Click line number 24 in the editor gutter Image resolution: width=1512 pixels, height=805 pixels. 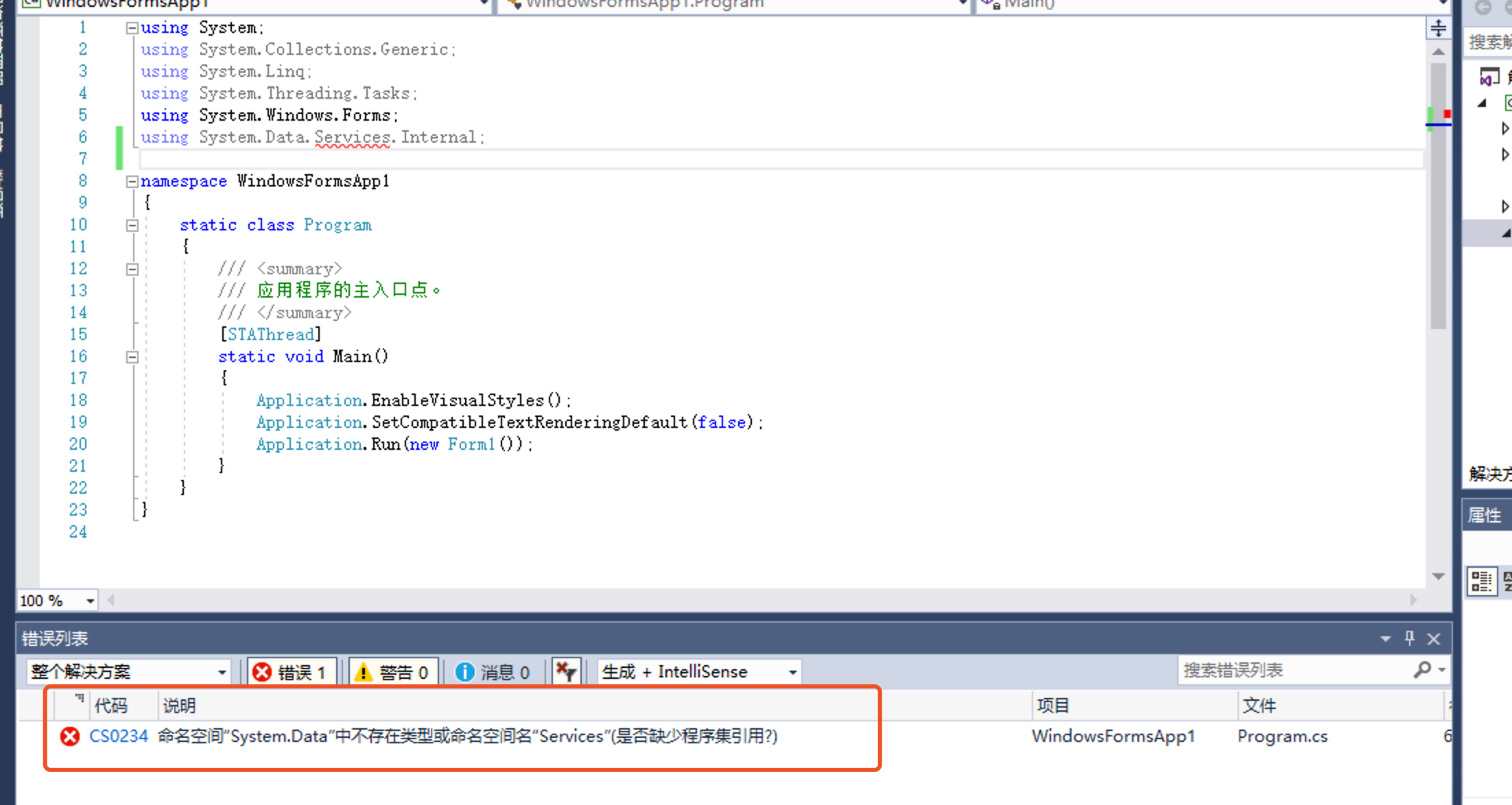[78, 532]
